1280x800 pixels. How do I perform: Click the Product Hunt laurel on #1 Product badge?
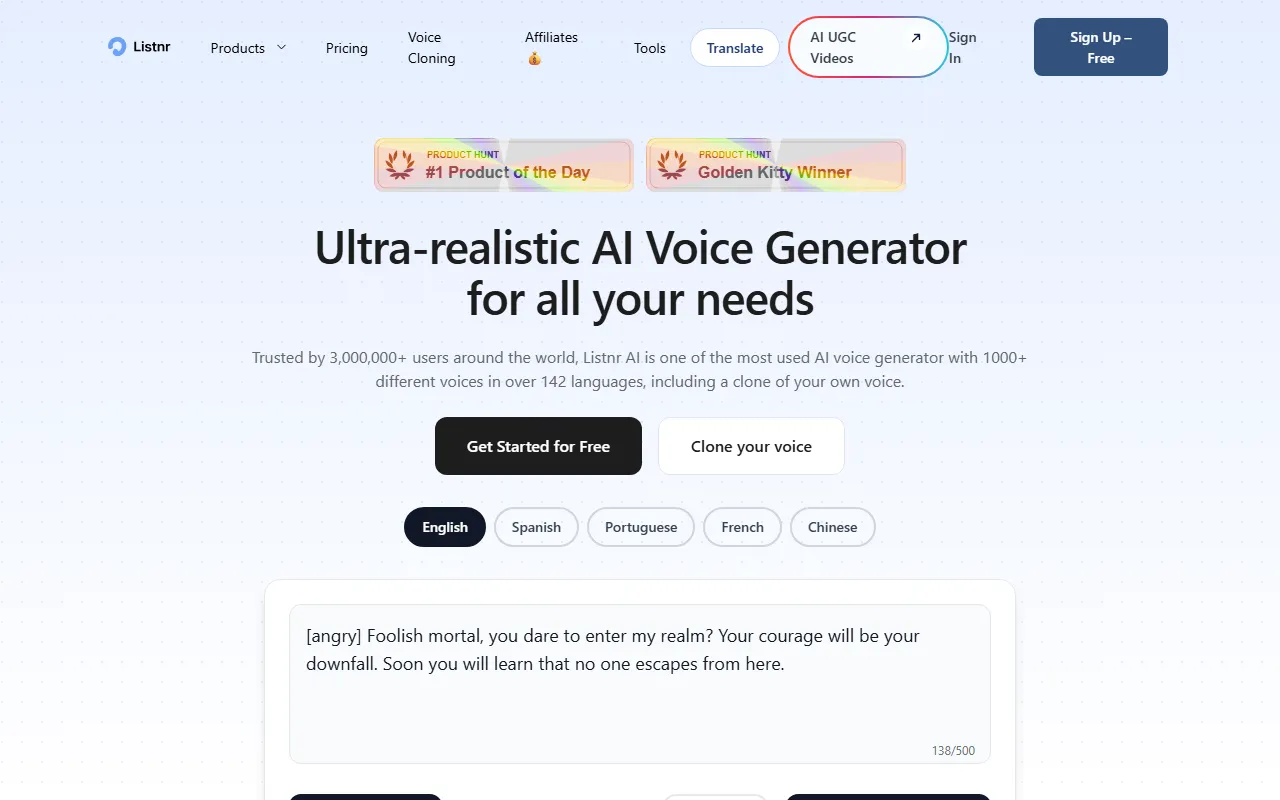(400, 165)
